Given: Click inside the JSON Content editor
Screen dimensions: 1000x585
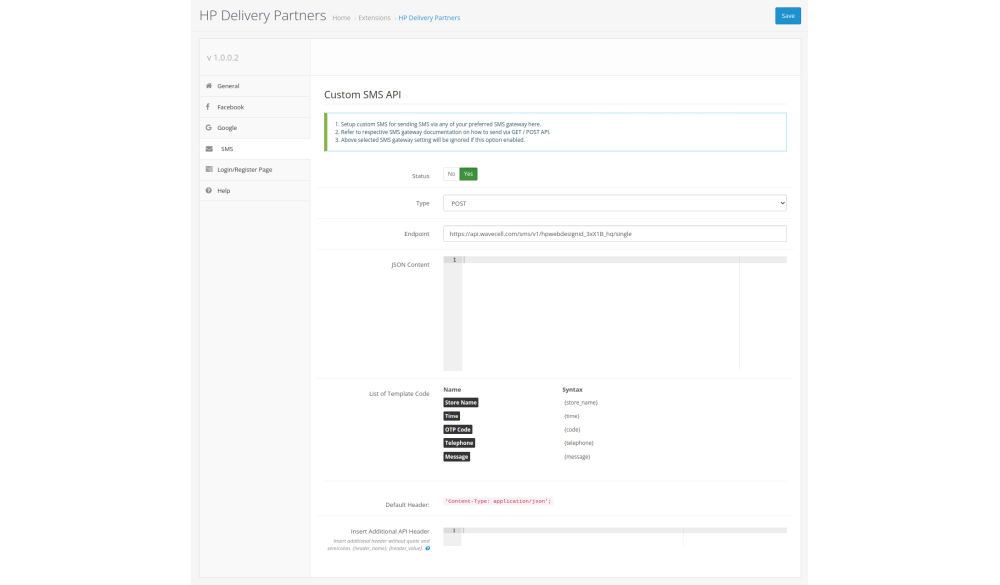Looking at the screenshot, I should point(600,315).
